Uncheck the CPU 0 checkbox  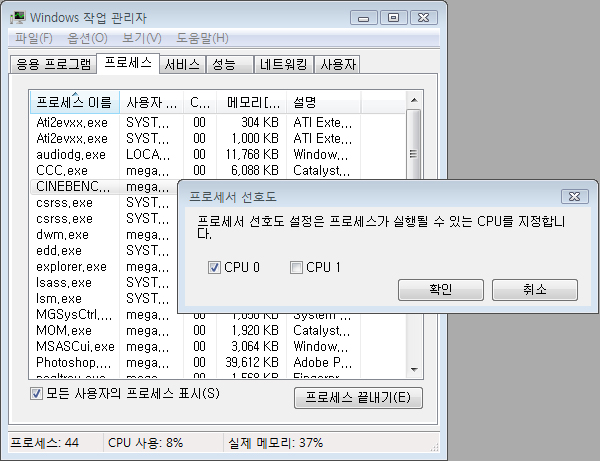[214, 267]
